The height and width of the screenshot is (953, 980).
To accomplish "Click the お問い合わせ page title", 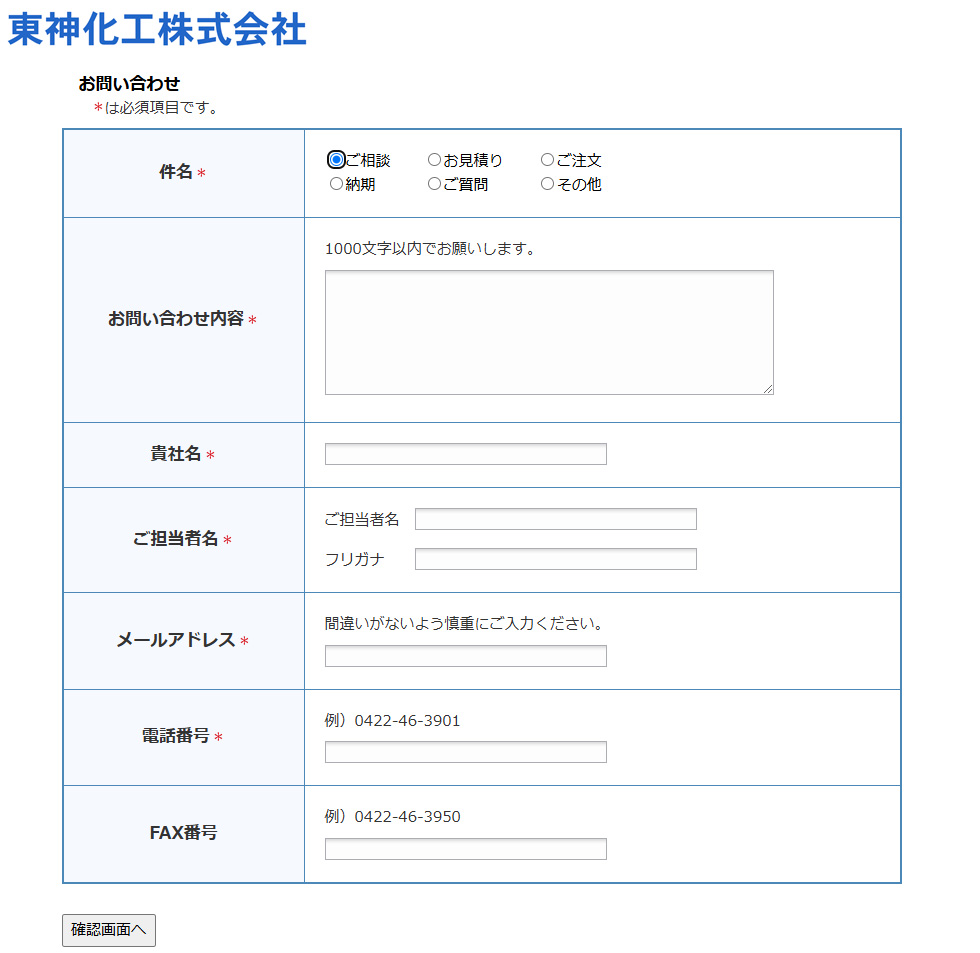I will click(129, 83).
